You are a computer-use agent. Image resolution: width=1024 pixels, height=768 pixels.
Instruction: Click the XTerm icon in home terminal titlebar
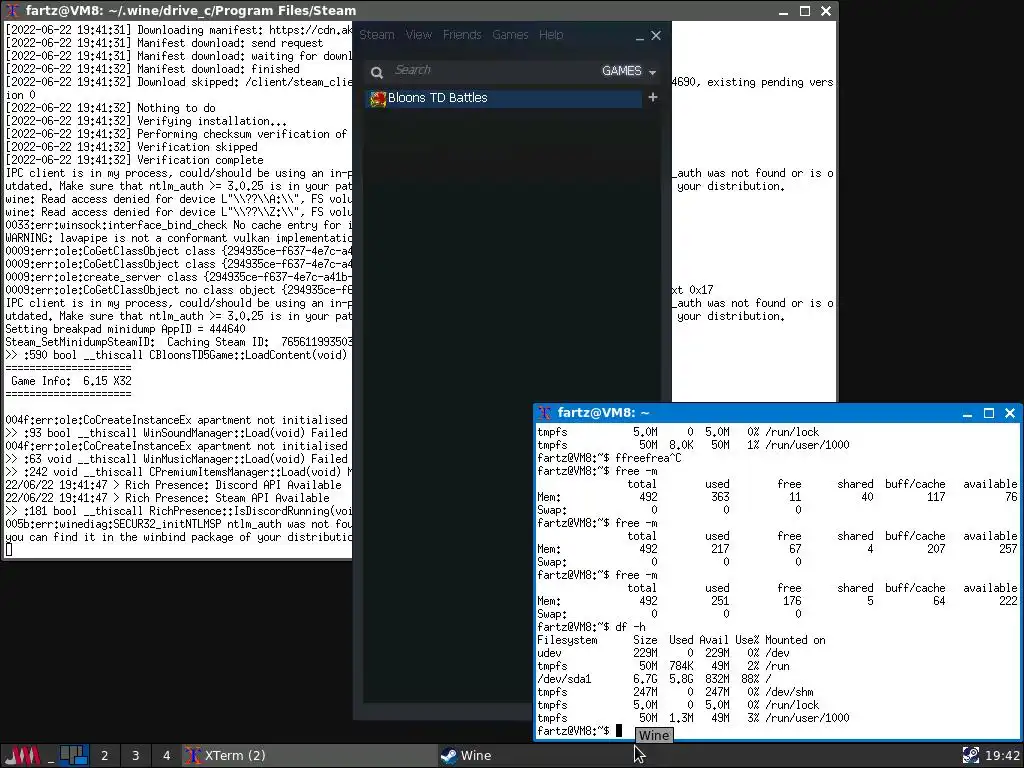tap(545, 413)
